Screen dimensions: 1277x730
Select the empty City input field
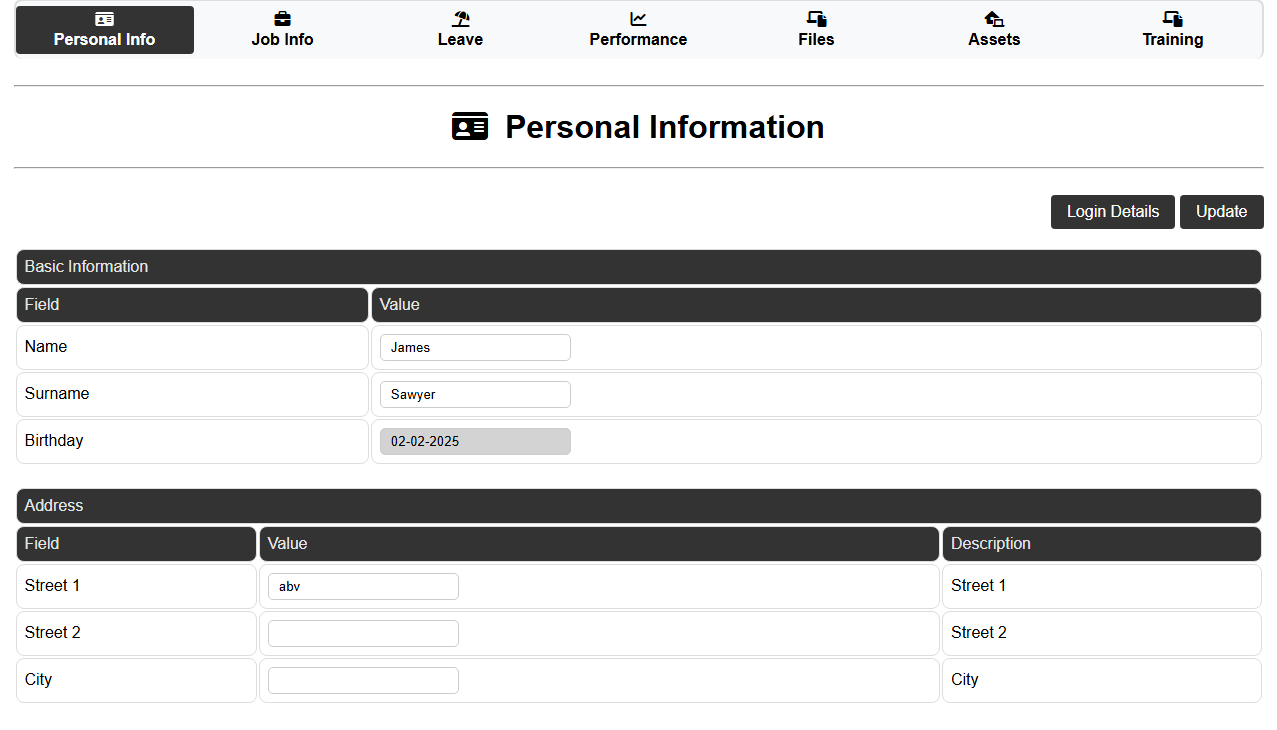coord(363,680)
